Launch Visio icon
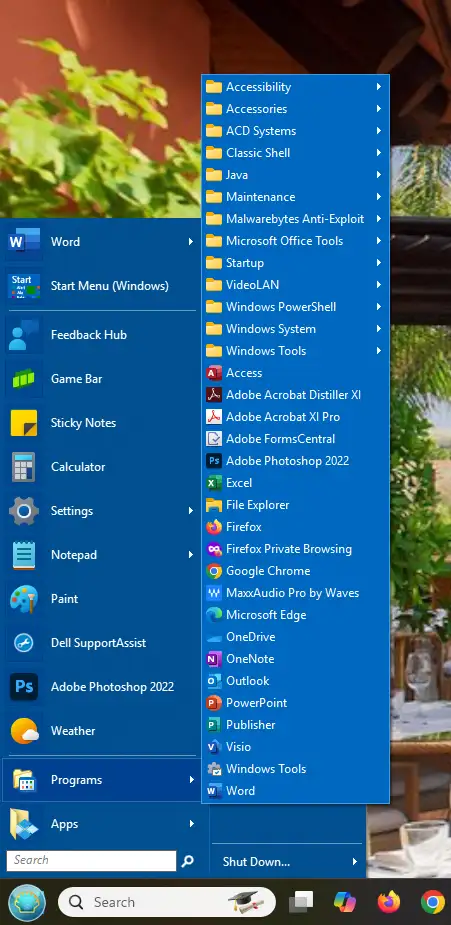The height and width of the screenshot is (925, 451). (x=214, y=747)
